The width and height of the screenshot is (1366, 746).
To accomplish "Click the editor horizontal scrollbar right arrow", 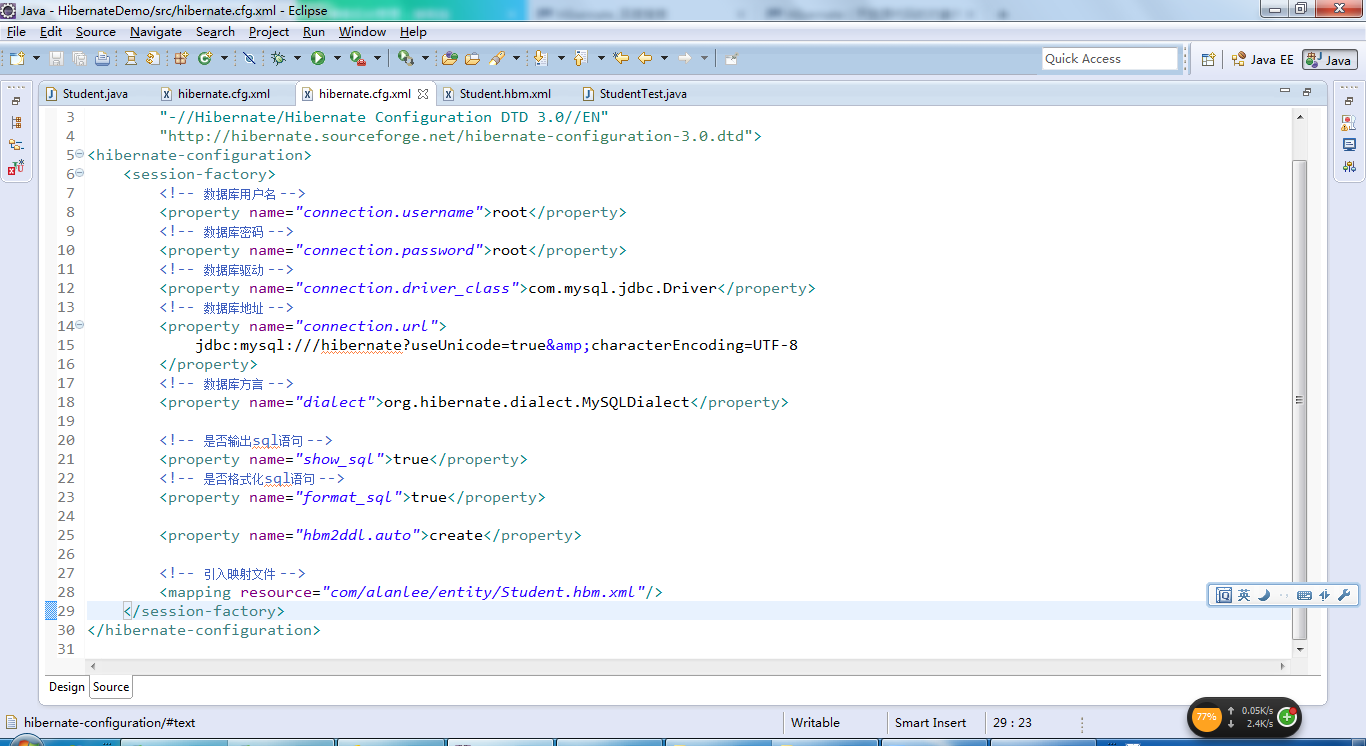I will [x=1285, y=665].
